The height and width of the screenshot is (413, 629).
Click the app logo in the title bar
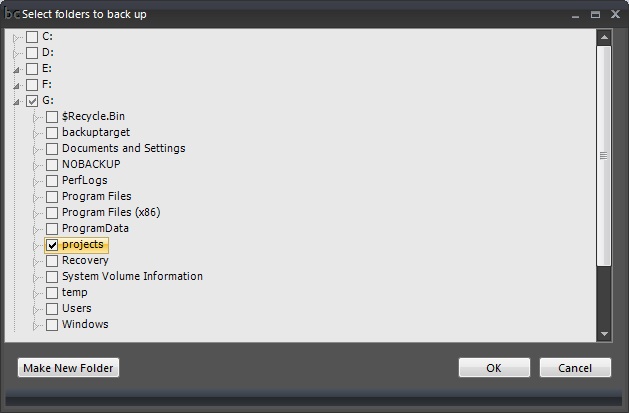tap(12, 14)
